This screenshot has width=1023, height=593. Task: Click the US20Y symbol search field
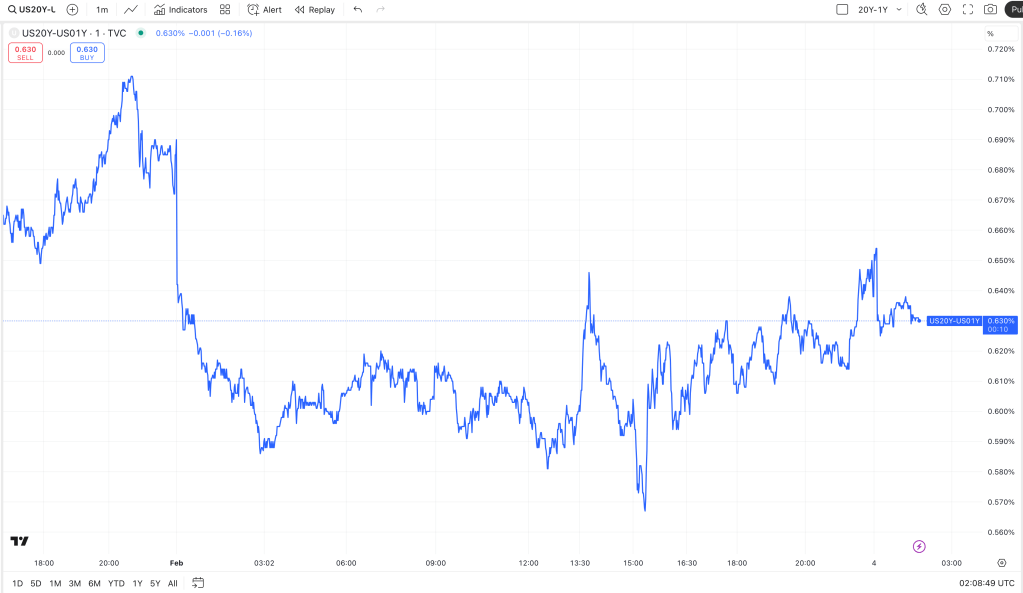[31, 9]
